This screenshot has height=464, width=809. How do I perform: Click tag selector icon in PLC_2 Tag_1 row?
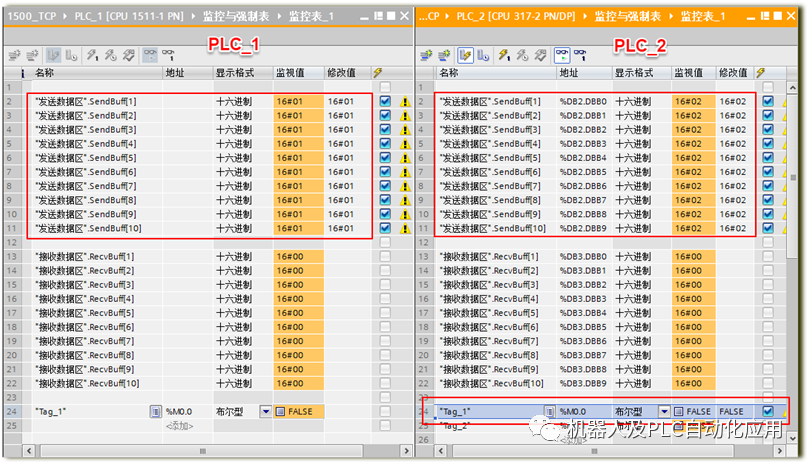tap(551, 411)
